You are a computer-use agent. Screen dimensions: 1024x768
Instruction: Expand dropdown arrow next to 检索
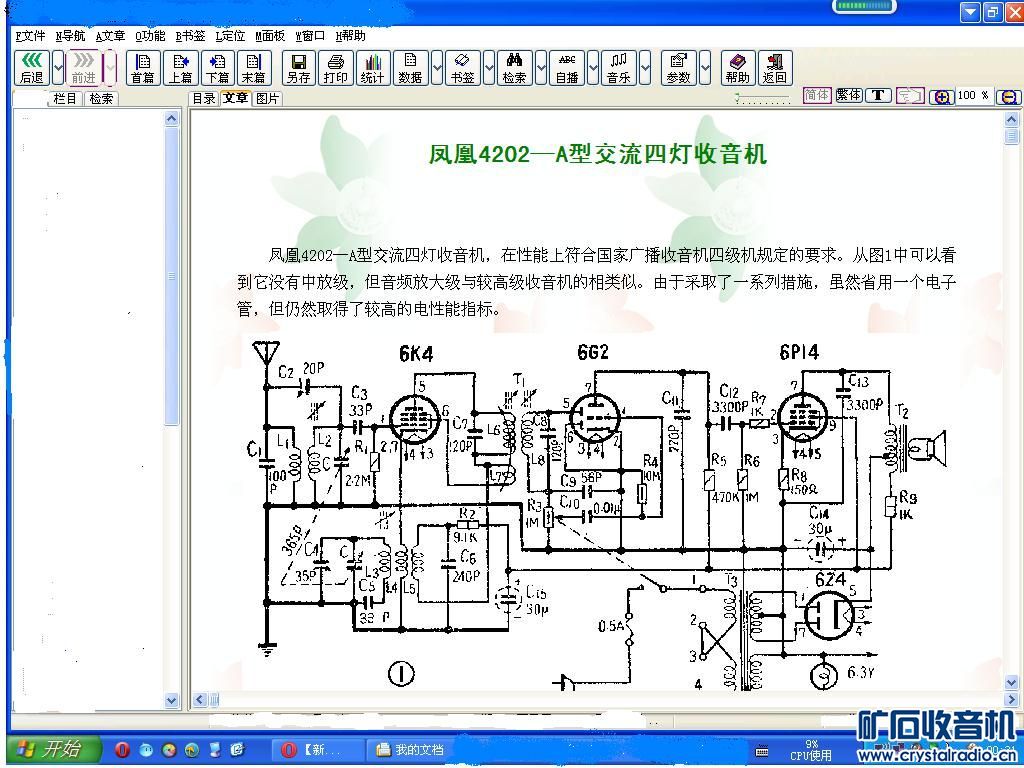[x=541, y=68]
